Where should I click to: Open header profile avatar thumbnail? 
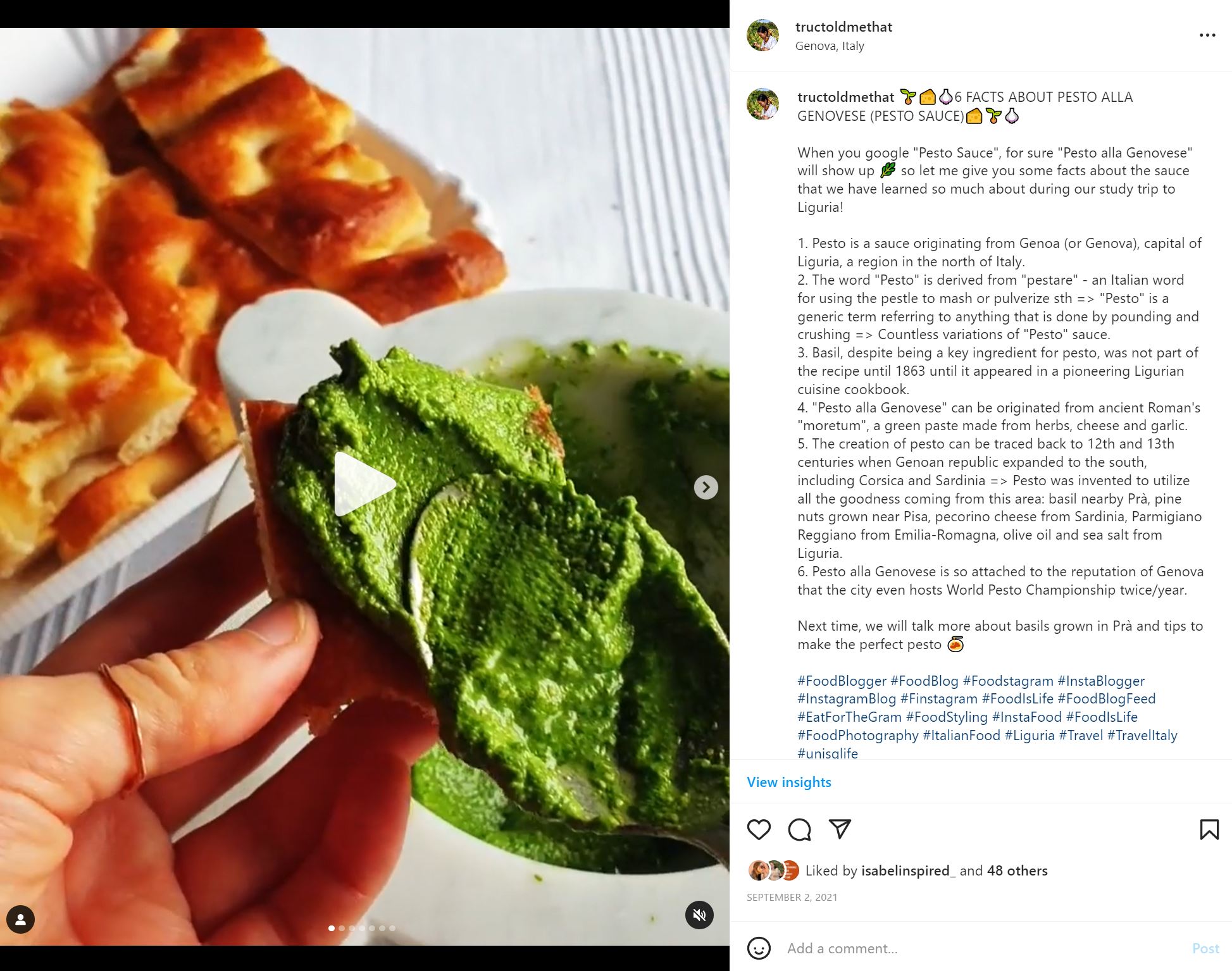tap(762, 35)
